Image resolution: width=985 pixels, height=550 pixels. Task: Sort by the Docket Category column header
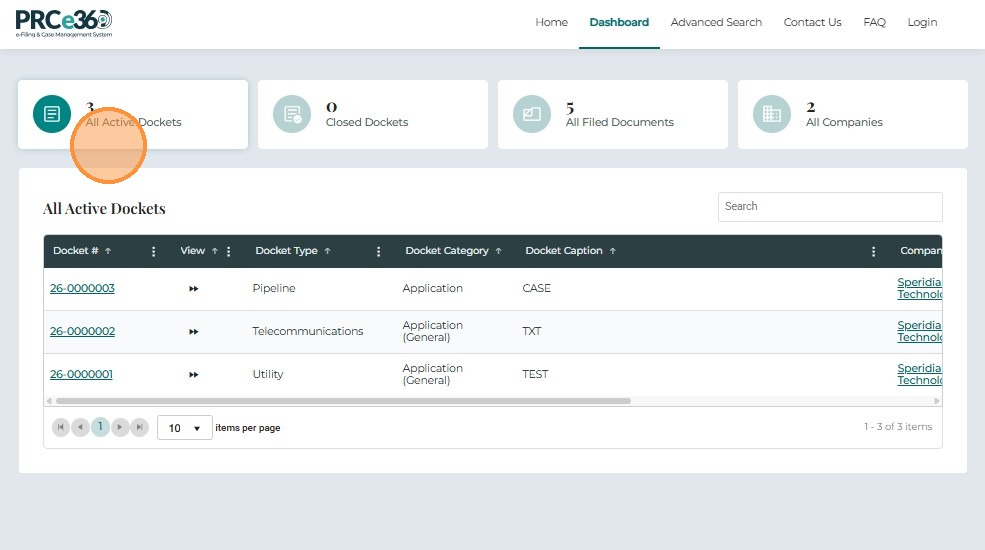[447, 251]
